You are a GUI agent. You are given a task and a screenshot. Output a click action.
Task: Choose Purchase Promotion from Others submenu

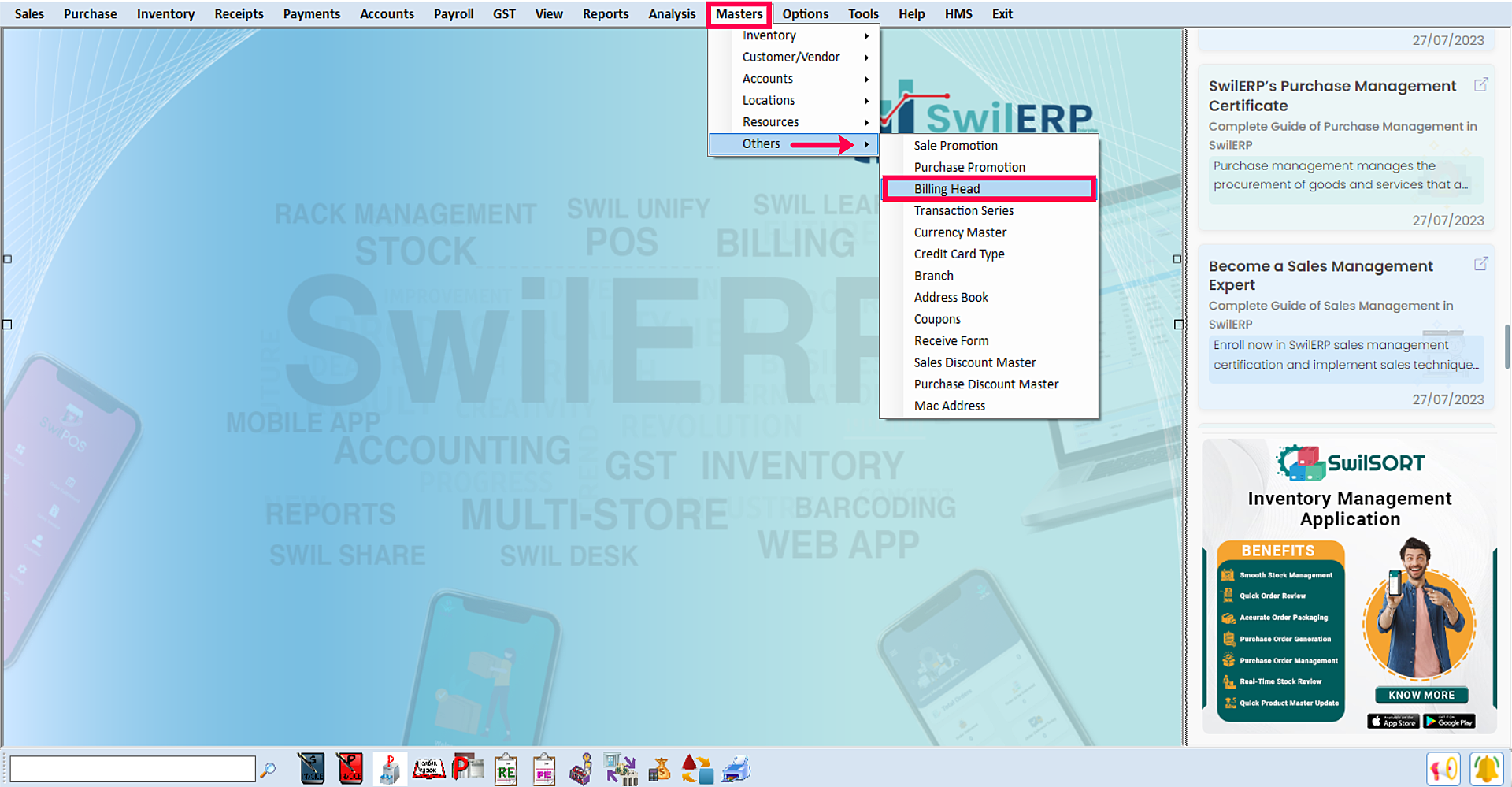click(x=989, y=167)
